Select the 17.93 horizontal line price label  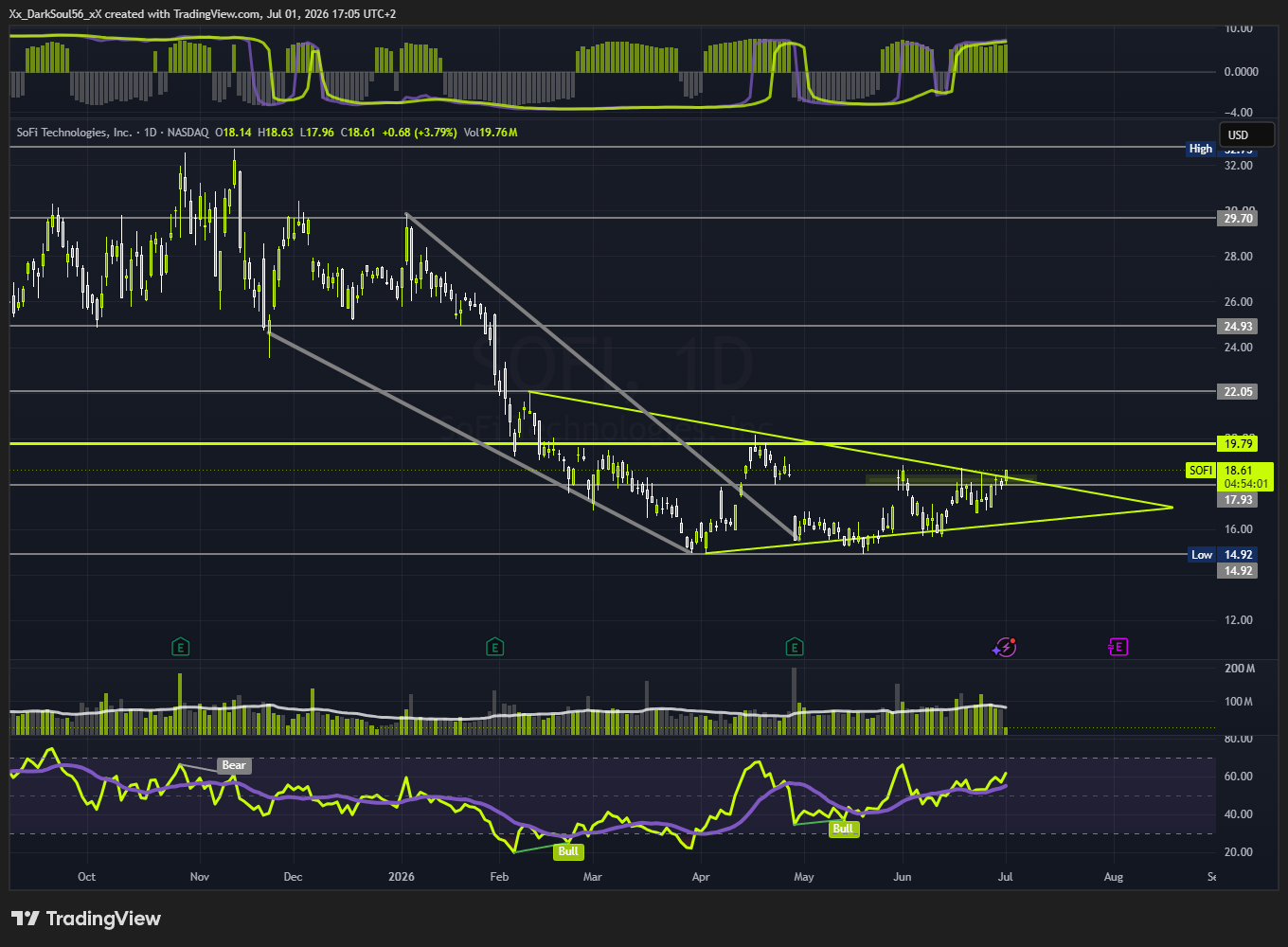point(1239,500)
